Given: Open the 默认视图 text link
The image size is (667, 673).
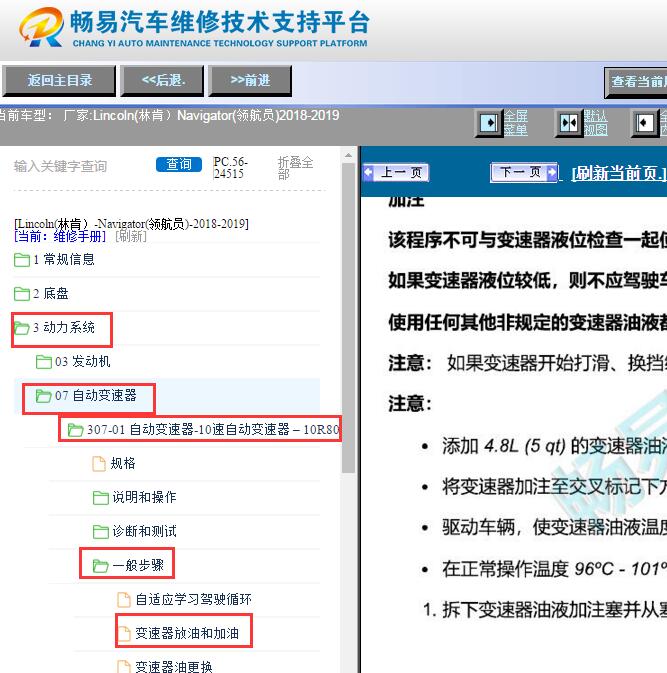Looking at the screenshot, I should (595, 123).
